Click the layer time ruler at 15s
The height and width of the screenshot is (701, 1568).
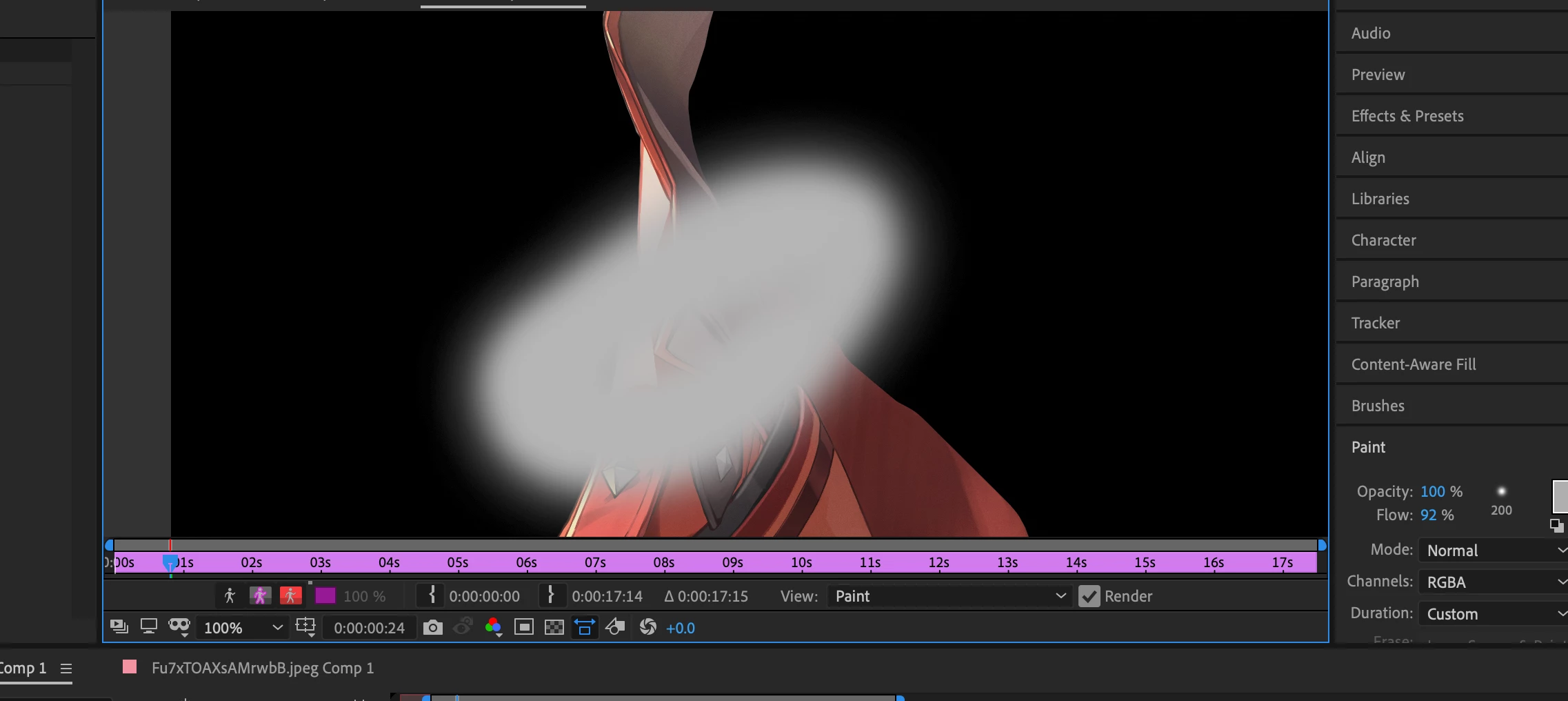click(x=1145, y=563)
